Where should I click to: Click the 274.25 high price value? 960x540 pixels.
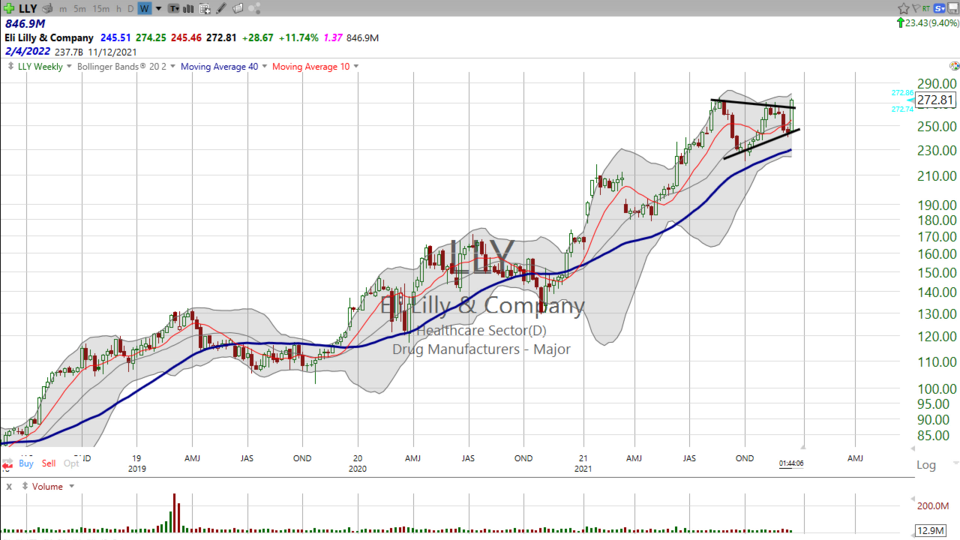(x=151, y=38)
